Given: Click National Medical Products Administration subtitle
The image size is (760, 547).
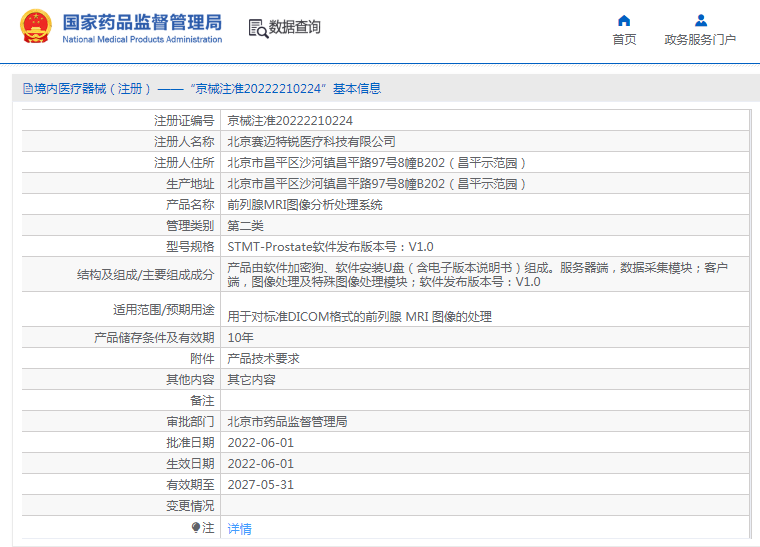Looking at the screenshot, I should click(x=142, y=39).
